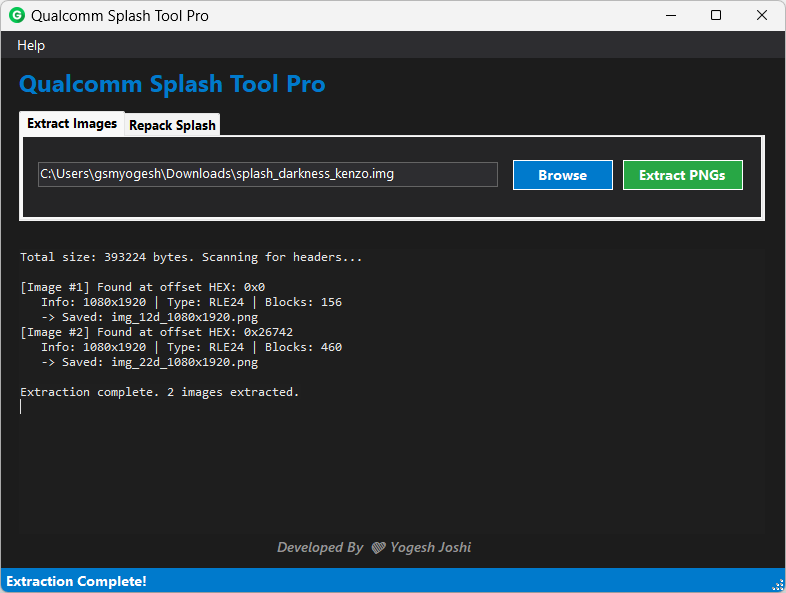786x593 pixels.
Task: Open the Help menu
Action: [x=31, y=45]
